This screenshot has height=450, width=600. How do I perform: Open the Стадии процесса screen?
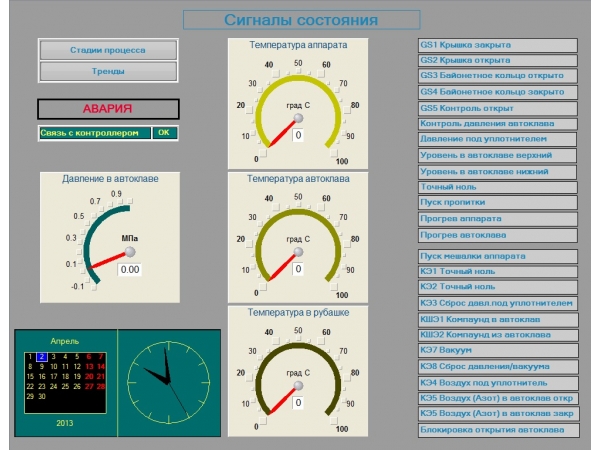[108, 50]
